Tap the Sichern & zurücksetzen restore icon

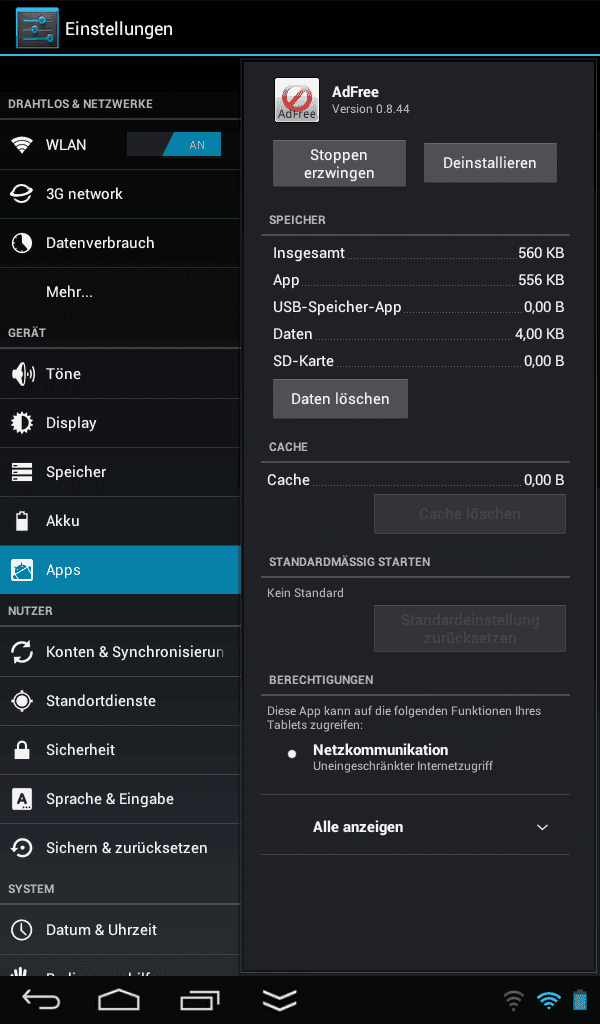[22, 848]
